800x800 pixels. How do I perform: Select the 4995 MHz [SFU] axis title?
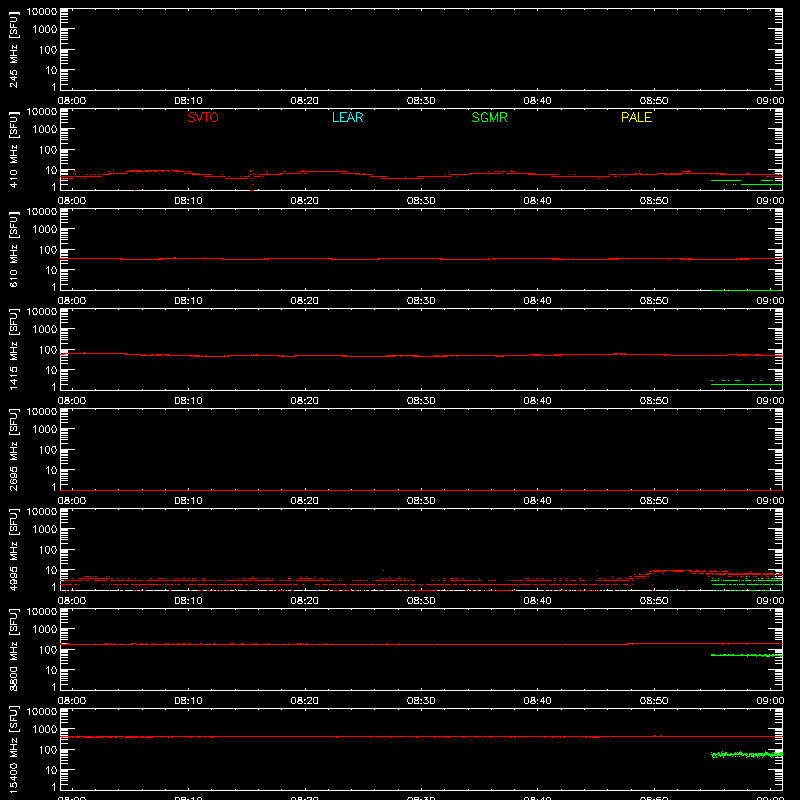pyautogui.click(x=13, y=550)
